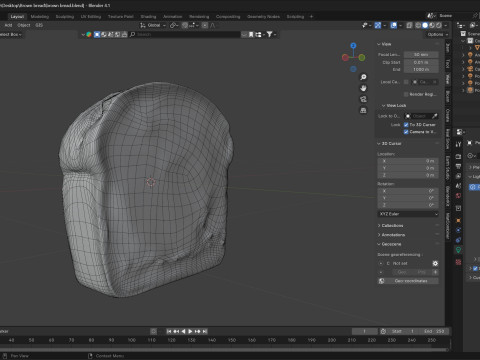Screen dimensions: 480x360
Task: Open the Select Box tool dropdown
Action: point(11,34)
